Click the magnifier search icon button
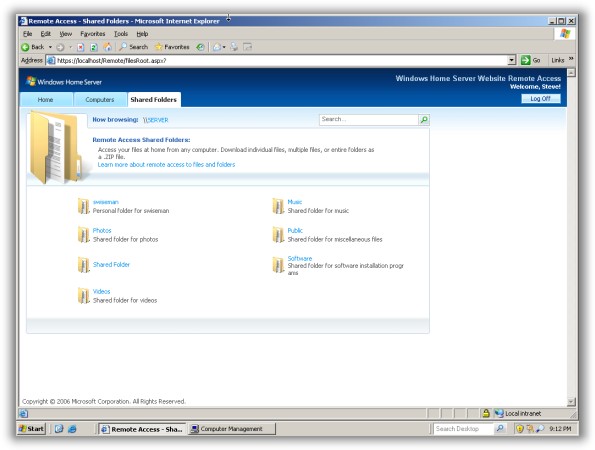The width and height of the screenshot is (595, 450). click(x=424, y=120)
